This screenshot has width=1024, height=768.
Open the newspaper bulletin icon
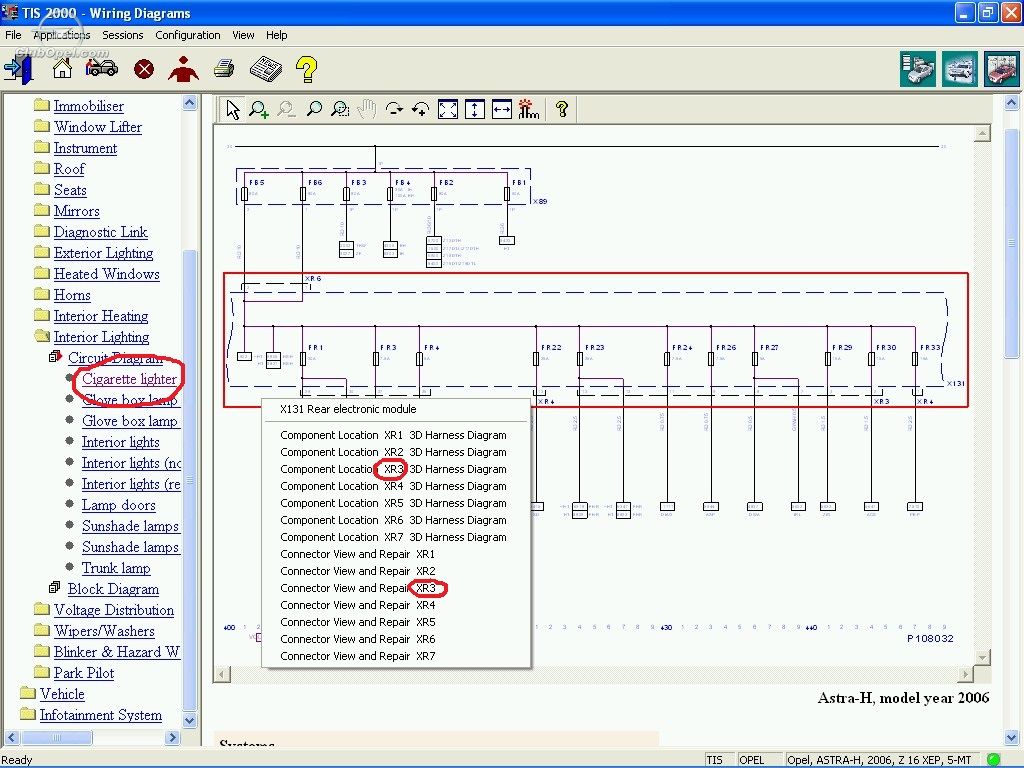point(266,69)
